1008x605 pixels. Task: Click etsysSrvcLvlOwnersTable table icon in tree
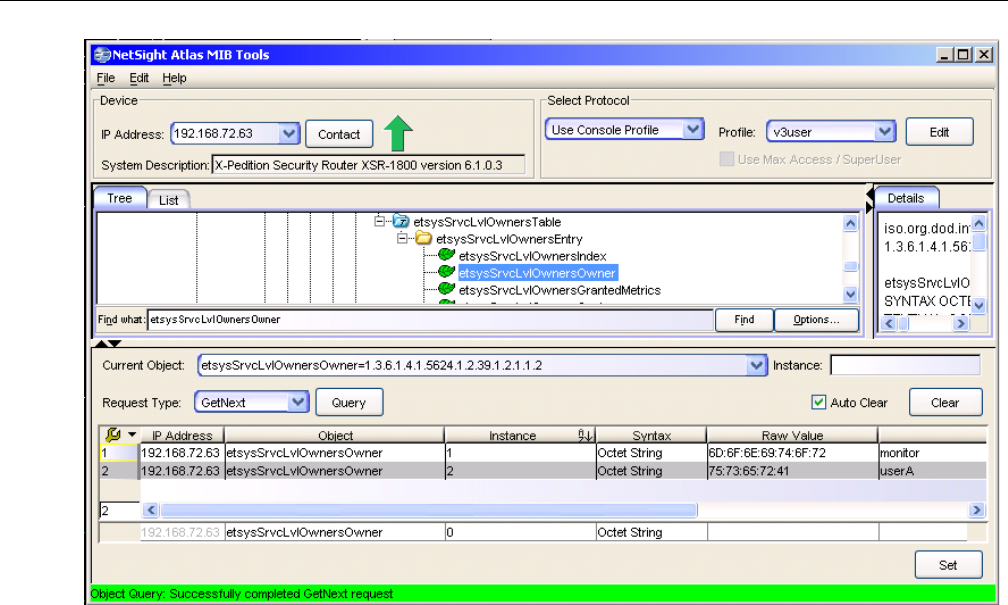(400, 221)
